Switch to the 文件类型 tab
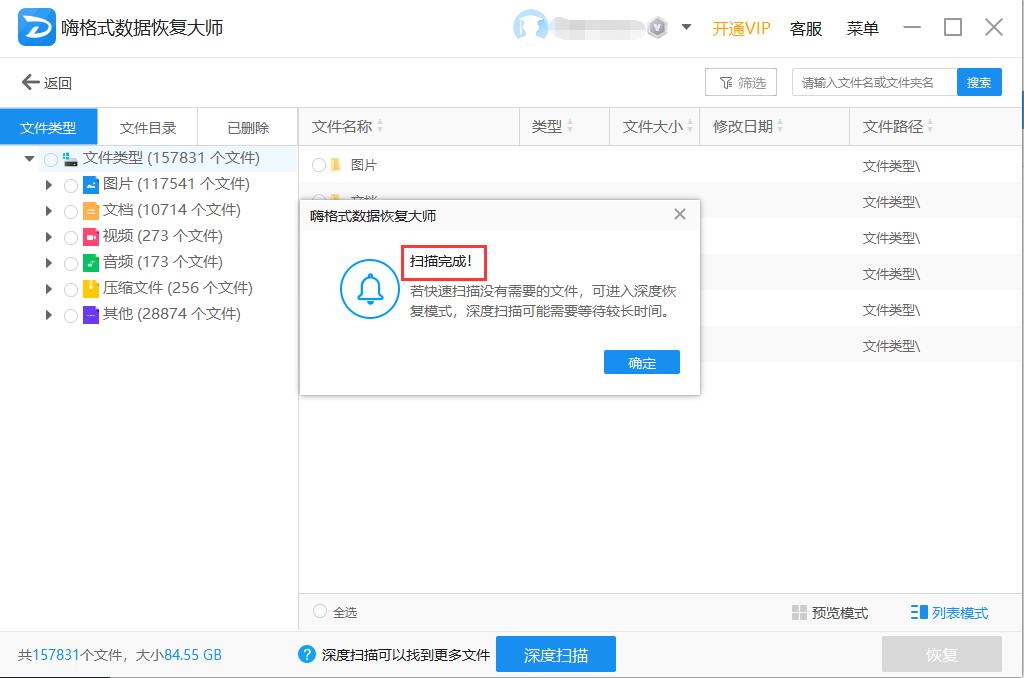Viewport: 1024px width, 678px height. (48, 127)
